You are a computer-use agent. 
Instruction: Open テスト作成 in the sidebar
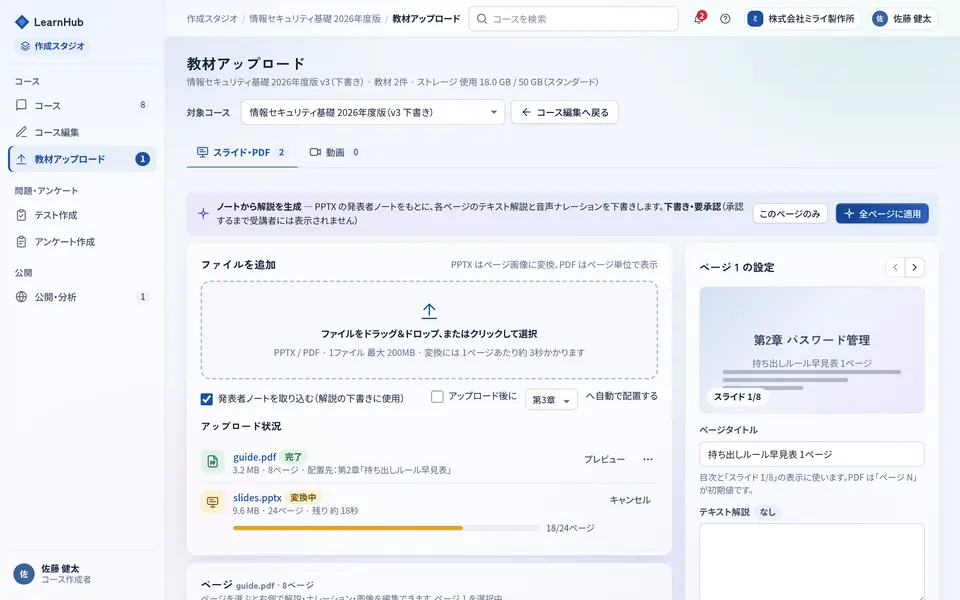pyautogui.click(x=82, y=215)
